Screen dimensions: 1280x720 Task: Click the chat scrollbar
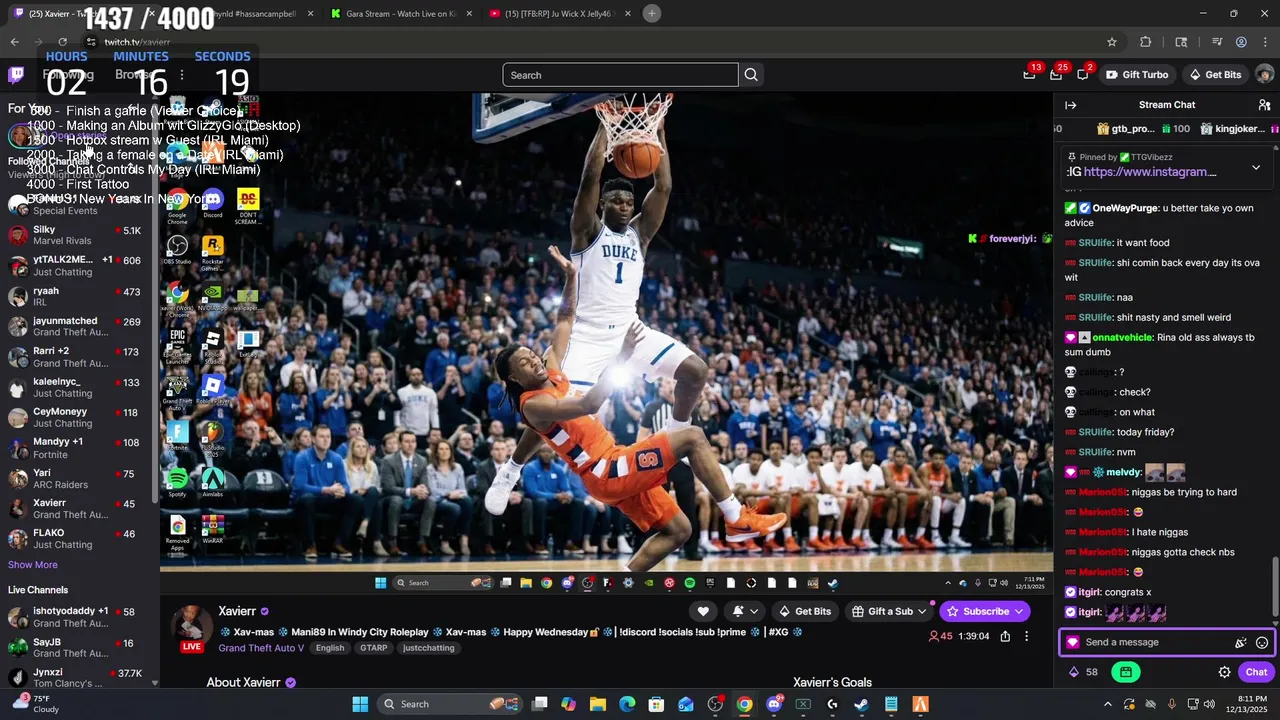tap(1275, 587)
